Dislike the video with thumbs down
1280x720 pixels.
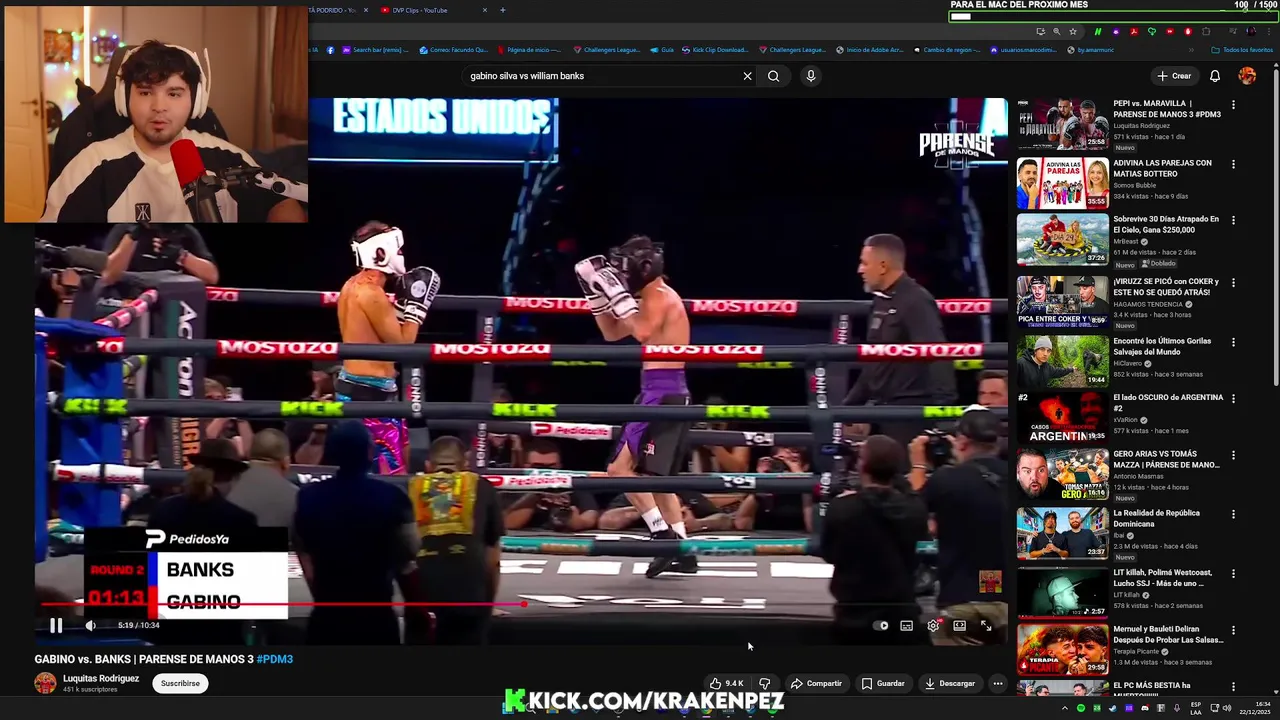pos(765,684)
